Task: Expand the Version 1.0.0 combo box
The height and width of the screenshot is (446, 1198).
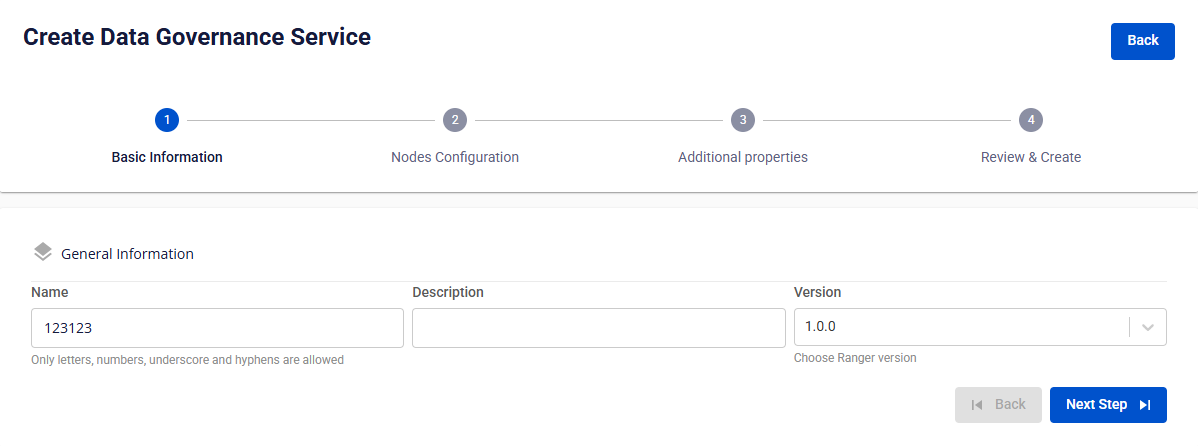Action: tap(980, 327)
